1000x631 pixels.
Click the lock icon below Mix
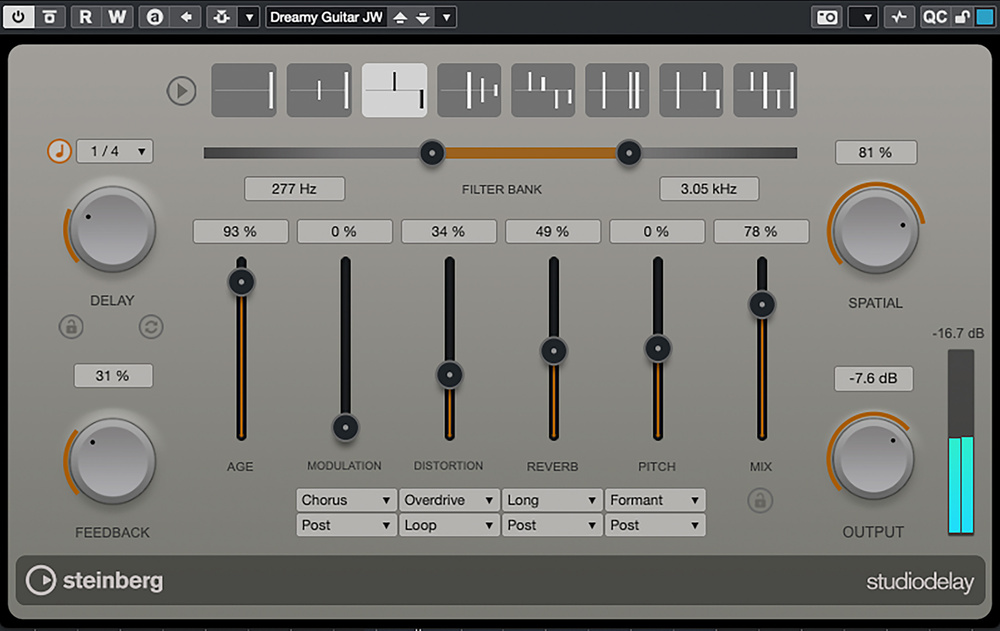point(760,500)
